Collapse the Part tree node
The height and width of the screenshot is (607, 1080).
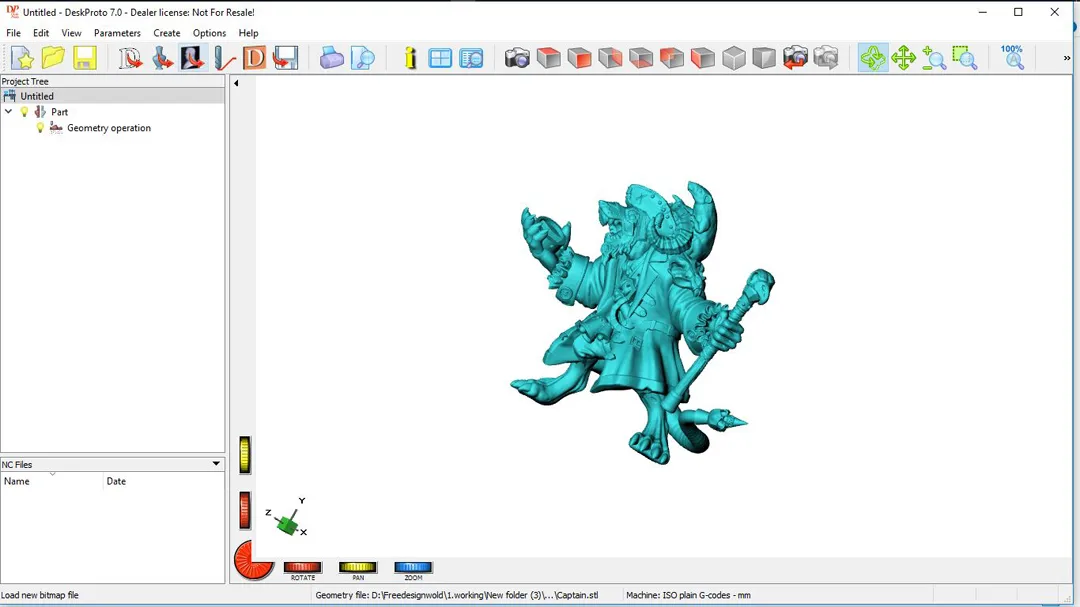click(9, 112)
